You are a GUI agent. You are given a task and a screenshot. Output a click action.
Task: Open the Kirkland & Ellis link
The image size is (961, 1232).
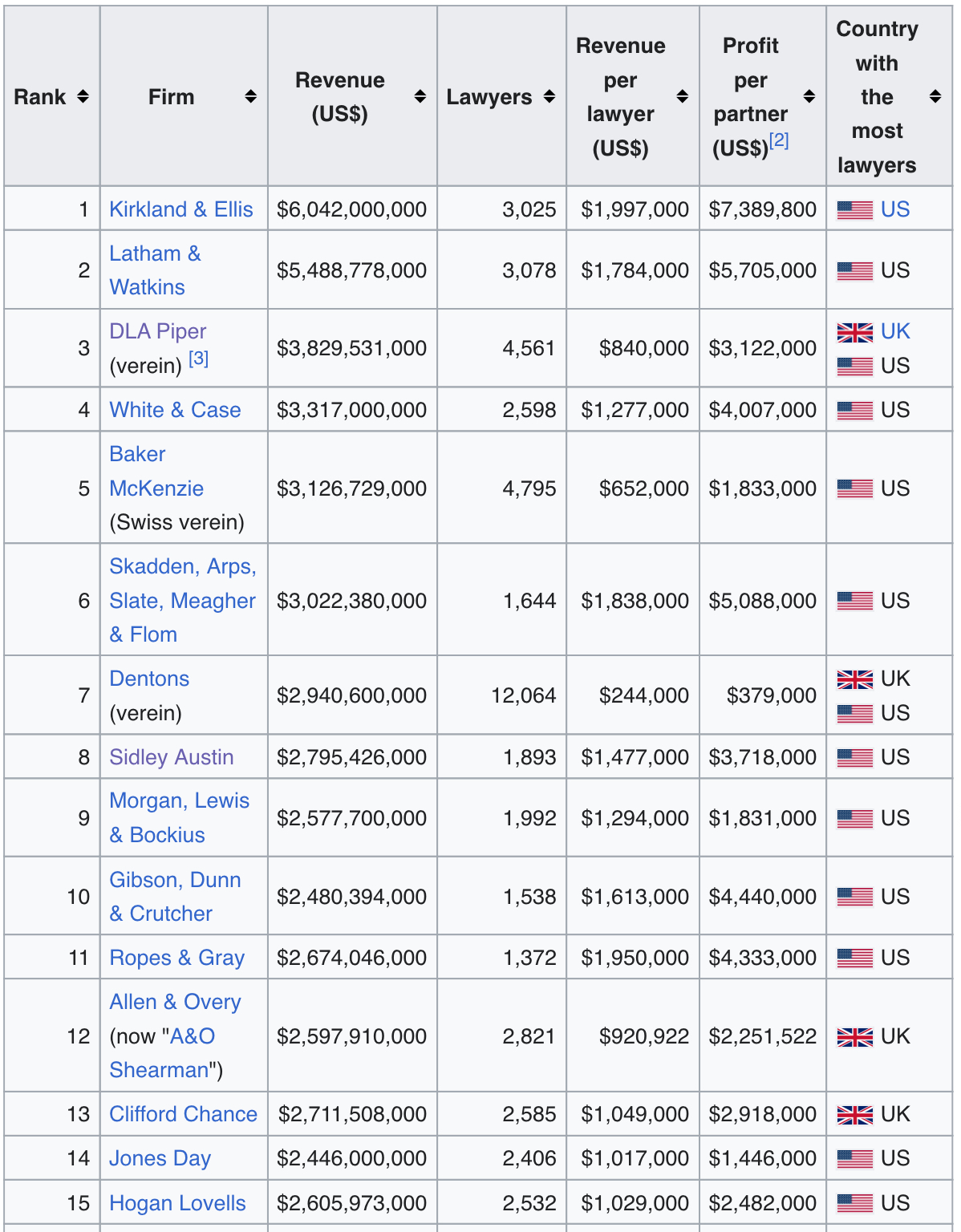coord(181,209)
